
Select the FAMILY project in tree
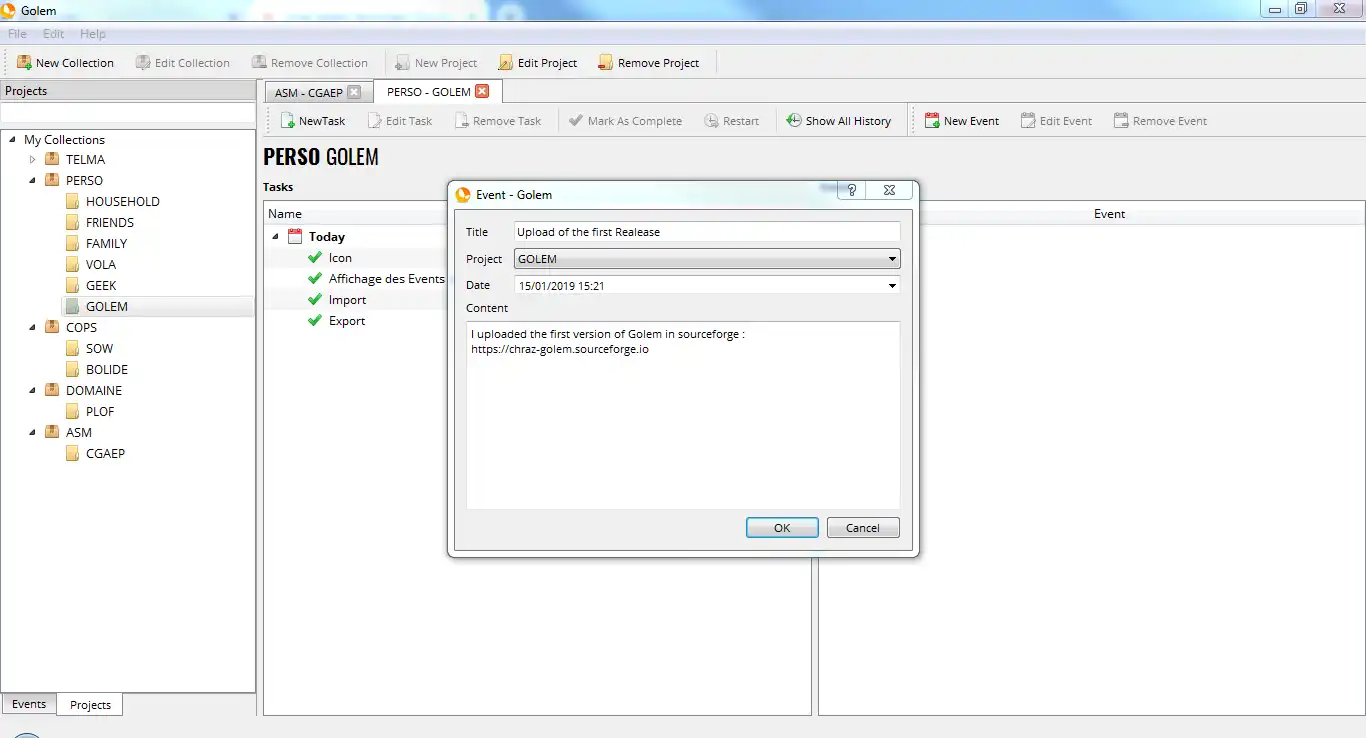point(106,243)
